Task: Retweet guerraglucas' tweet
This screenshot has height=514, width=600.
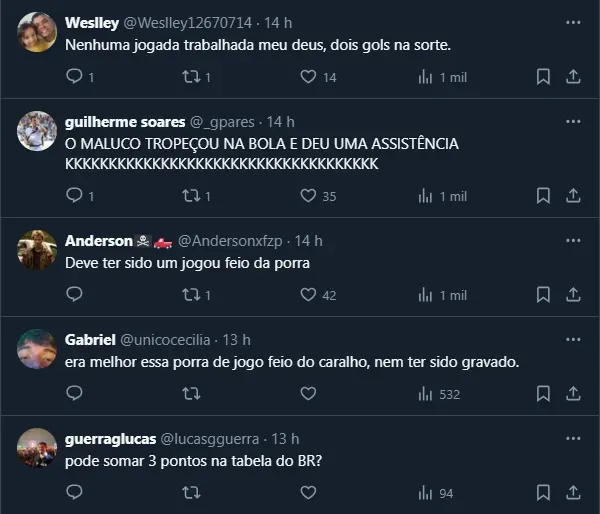Action: click(191, 493)
